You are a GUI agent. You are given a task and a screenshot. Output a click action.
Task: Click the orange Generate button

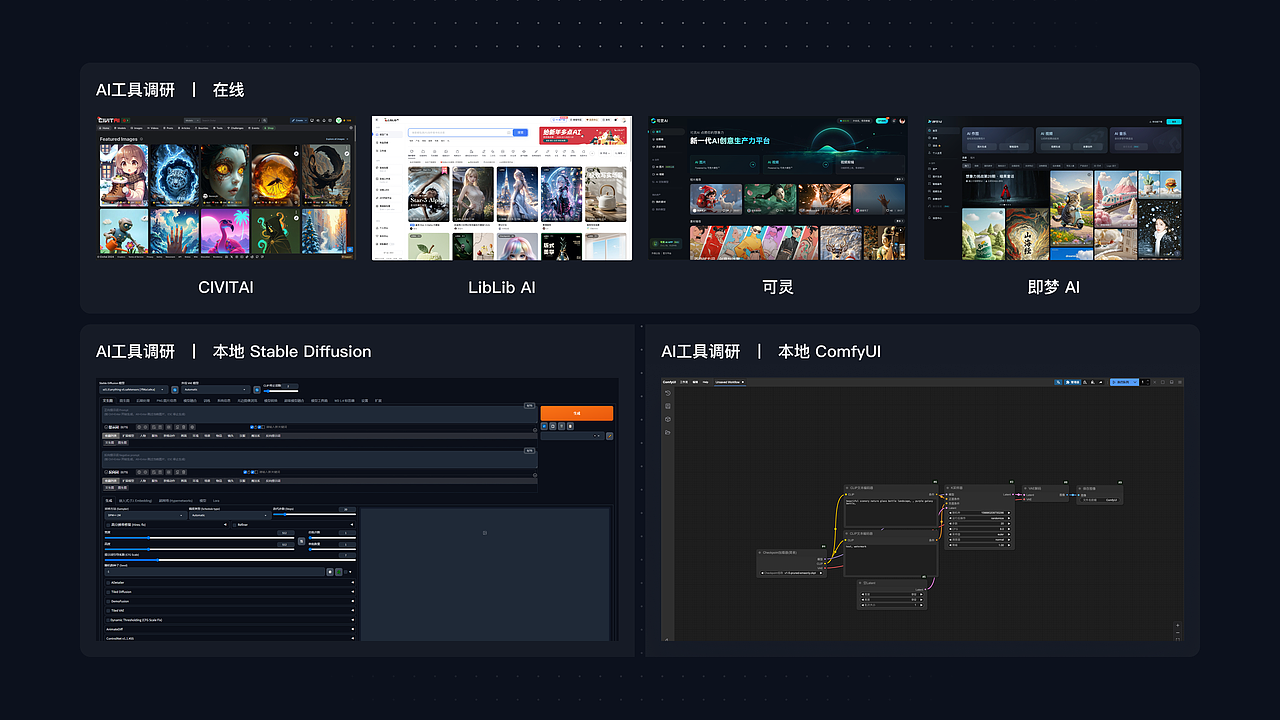point(577,413)
